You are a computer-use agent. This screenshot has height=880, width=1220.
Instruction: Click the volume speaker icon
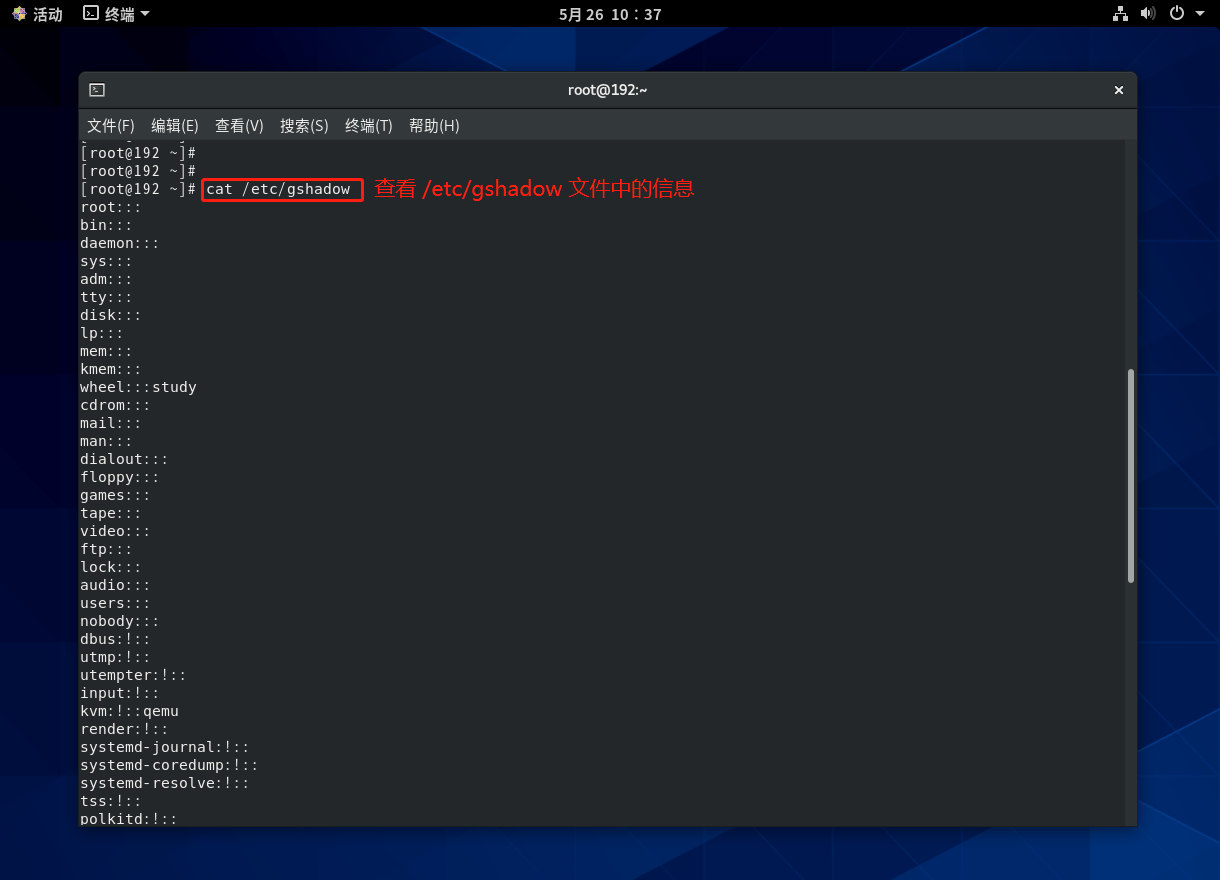1148,14
